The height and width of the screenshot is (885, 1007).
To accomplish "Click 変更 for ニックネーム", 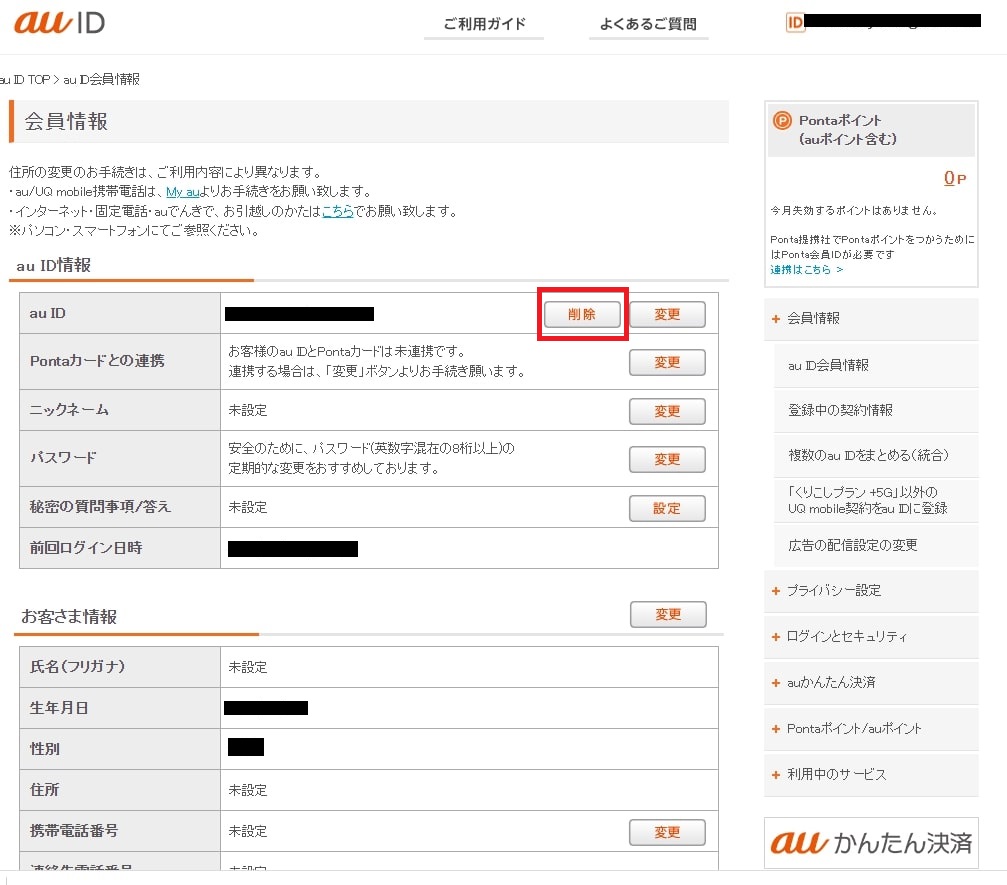I will point(667,411).
